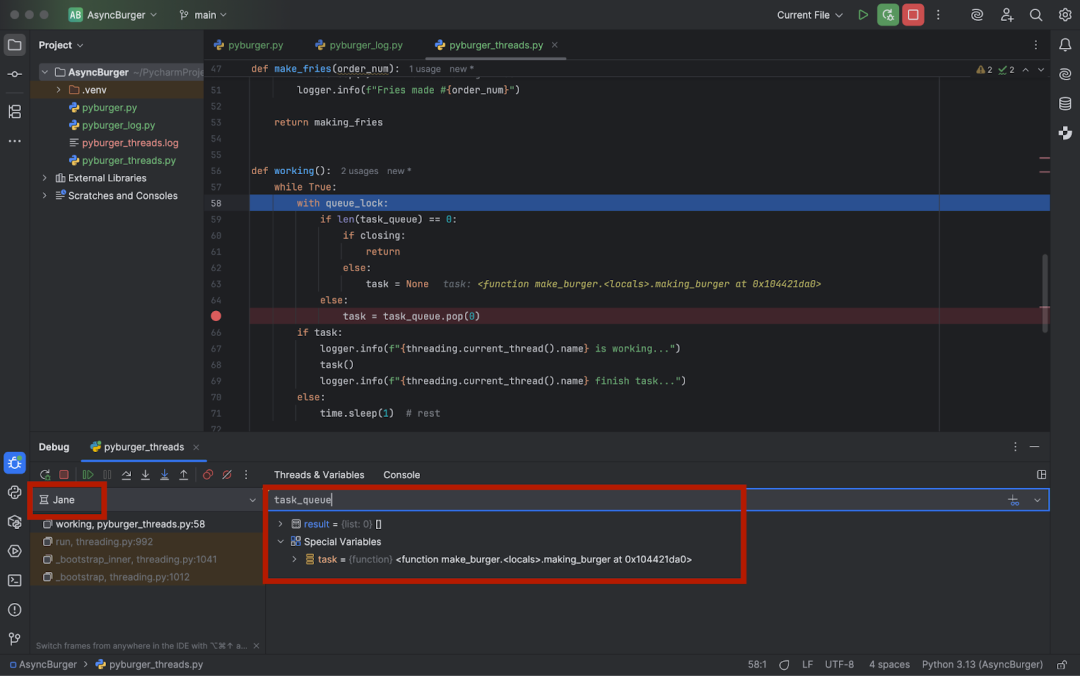This screenshot has height=676, width=1080.
Task: Open the Database tool window icon
Action: 1065,103
